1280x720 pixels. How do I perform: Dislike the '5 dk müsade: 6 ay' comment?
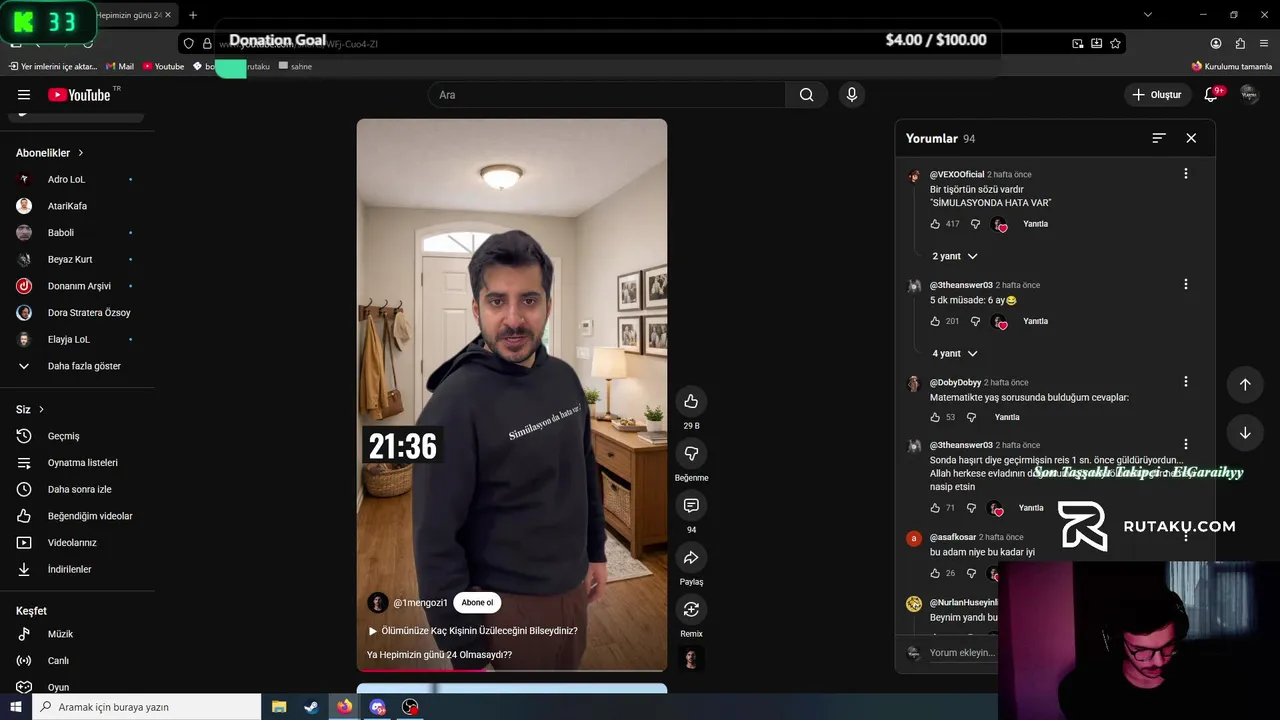[975, 321]
